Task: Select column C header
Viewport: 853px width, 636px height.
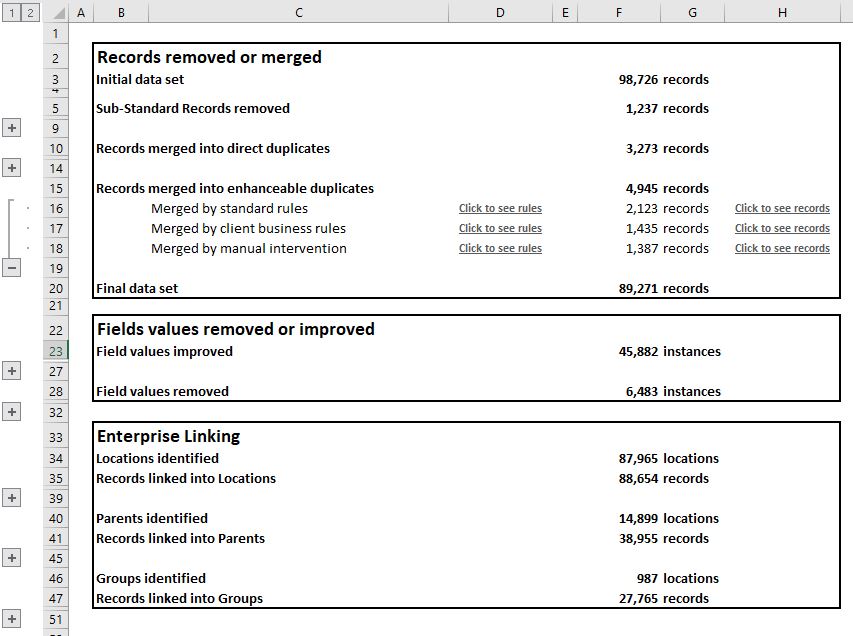Action: tap(298, 13)
